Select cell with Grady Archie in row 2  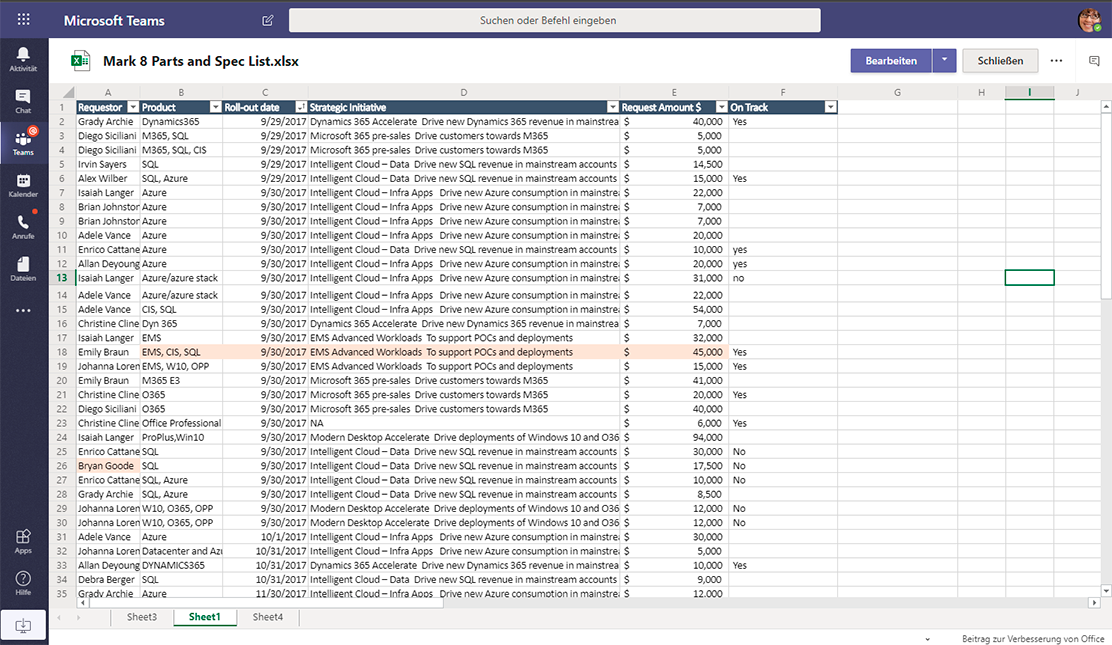108,121
